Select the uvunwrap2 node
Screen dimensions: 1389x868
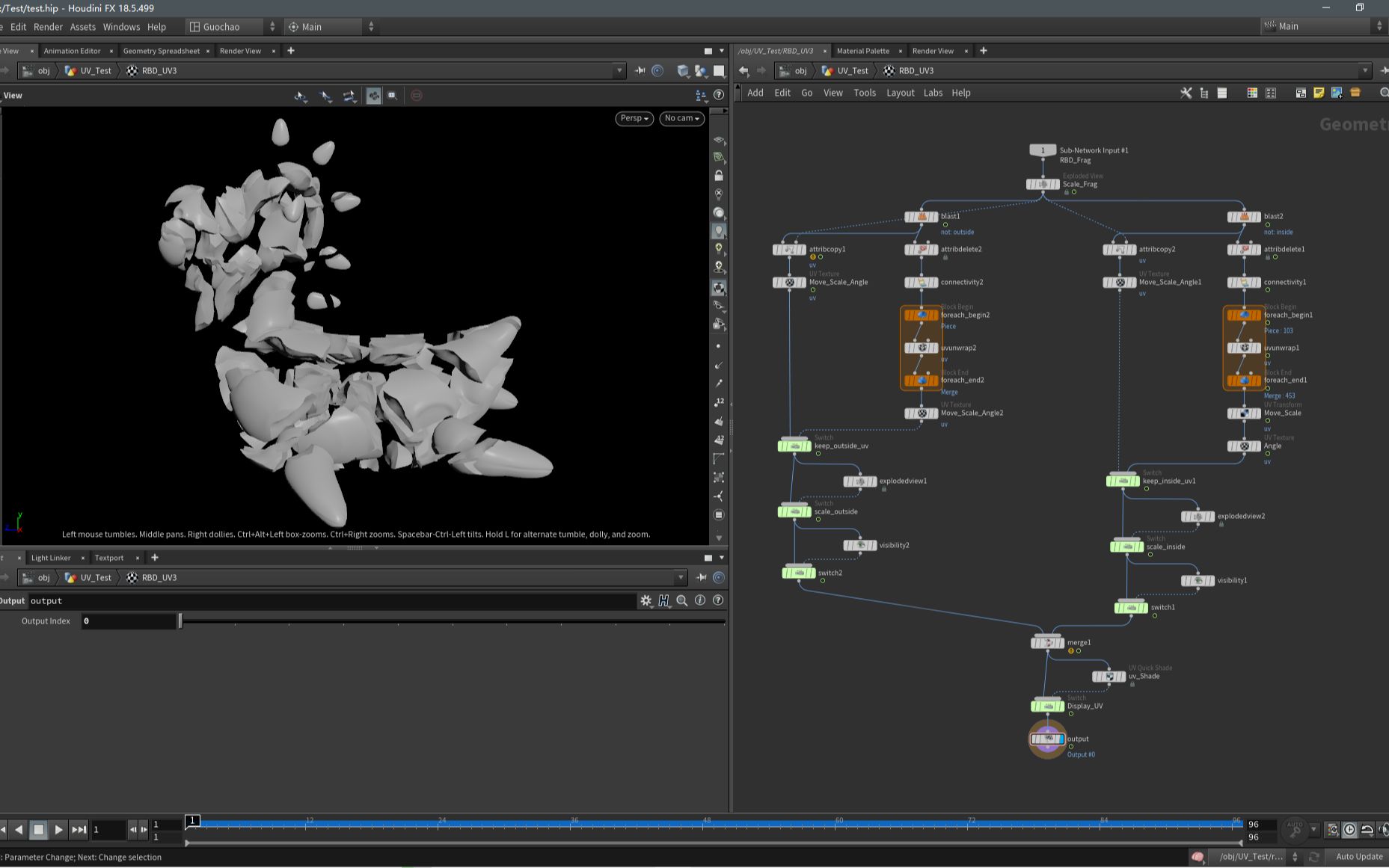pyautogui.click(x=921, y=348)
